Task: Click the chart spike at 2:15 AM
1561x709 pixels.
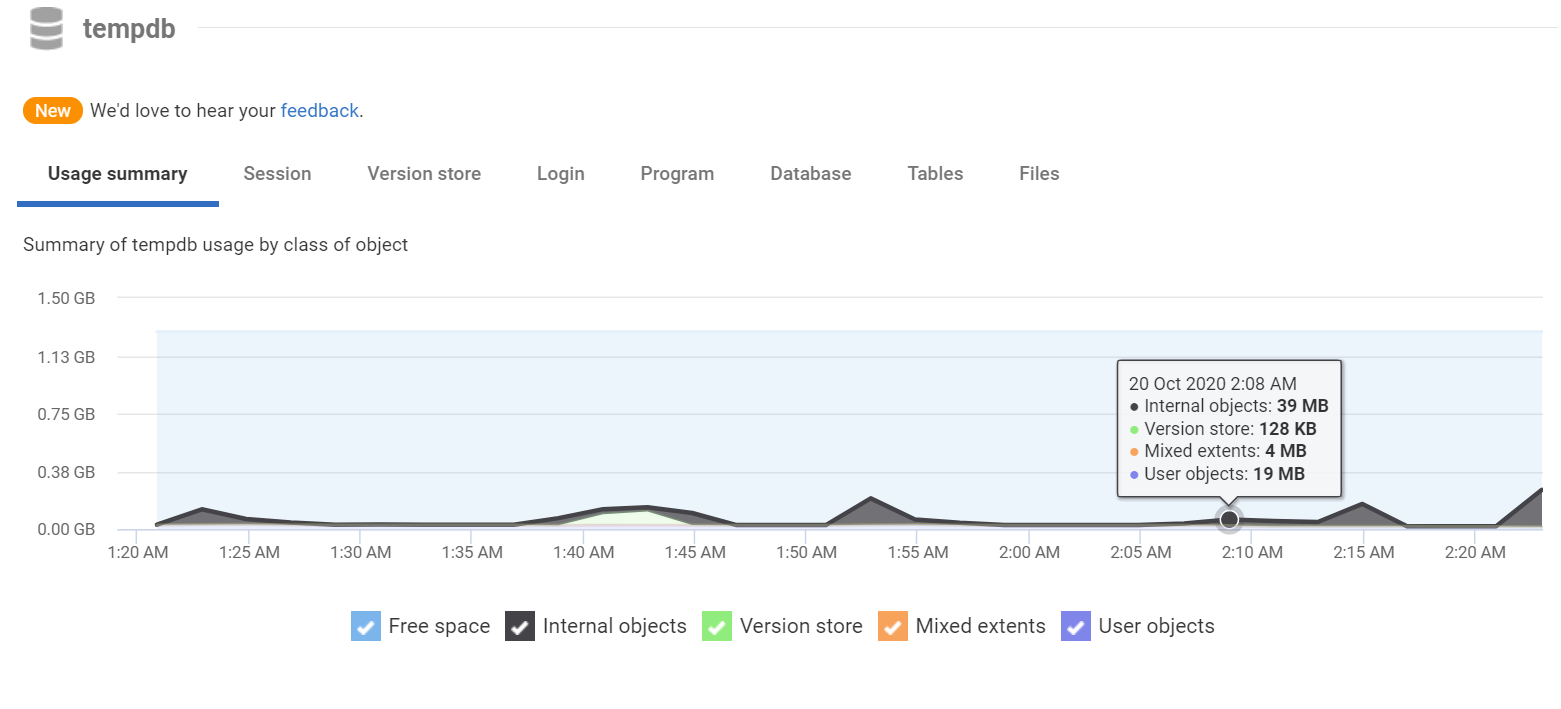Action: click(1363, 505)
